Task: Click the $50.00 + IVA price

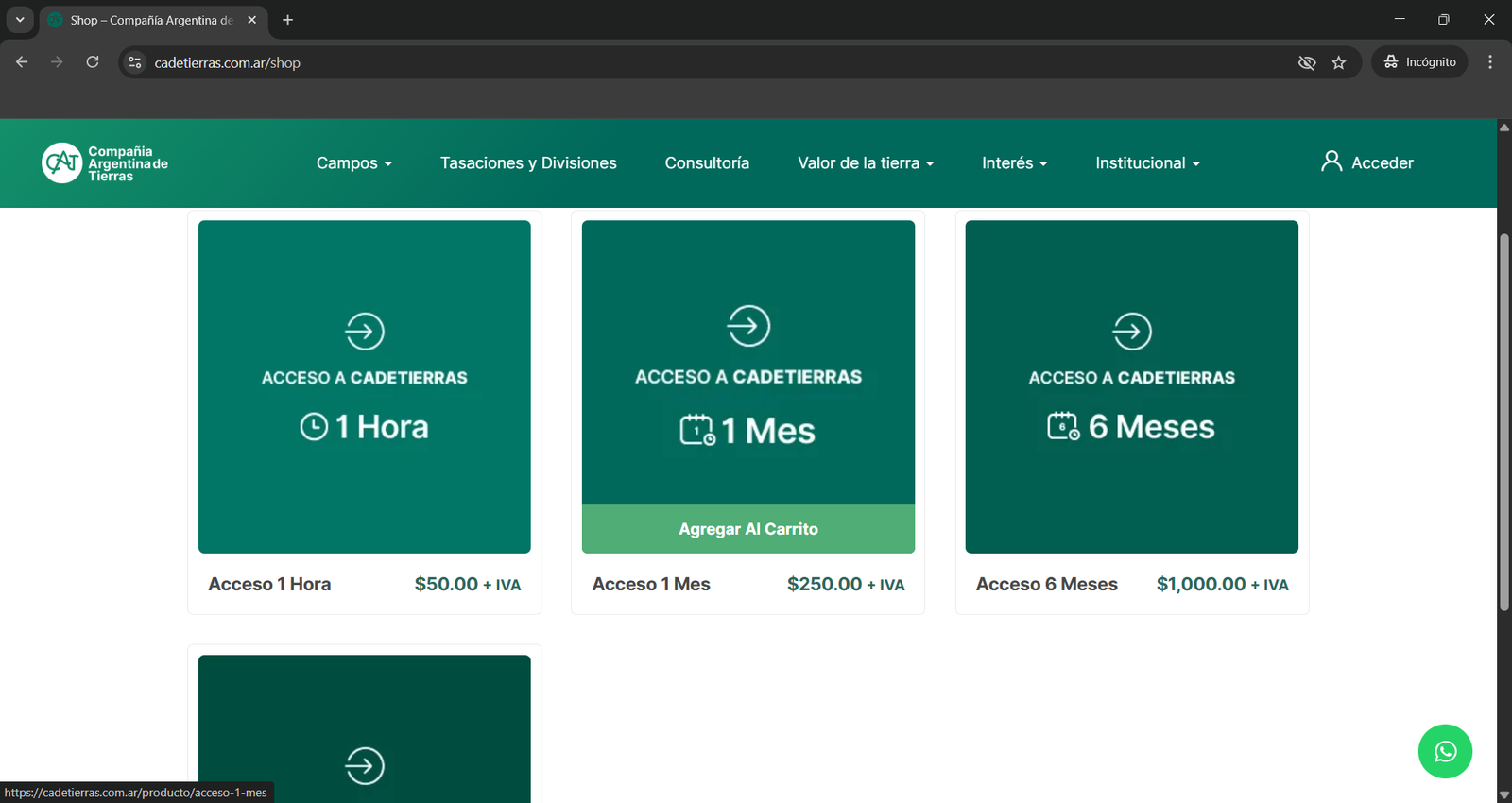Action: (468, 585)
